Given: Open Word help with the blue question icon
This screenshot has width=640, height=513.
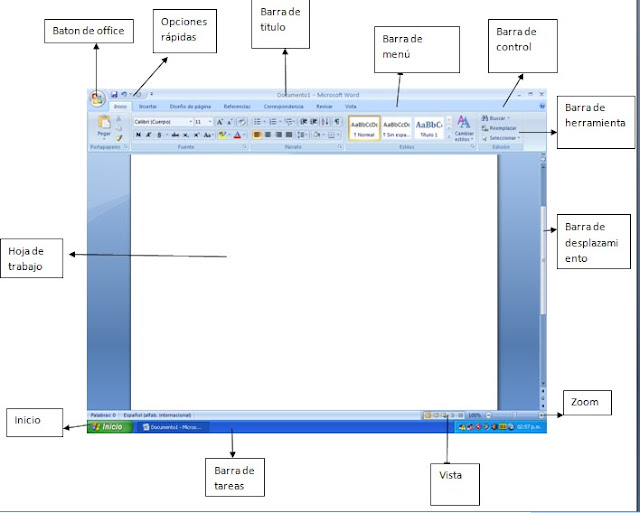Looking at the screenshot, I should (542, 107).
